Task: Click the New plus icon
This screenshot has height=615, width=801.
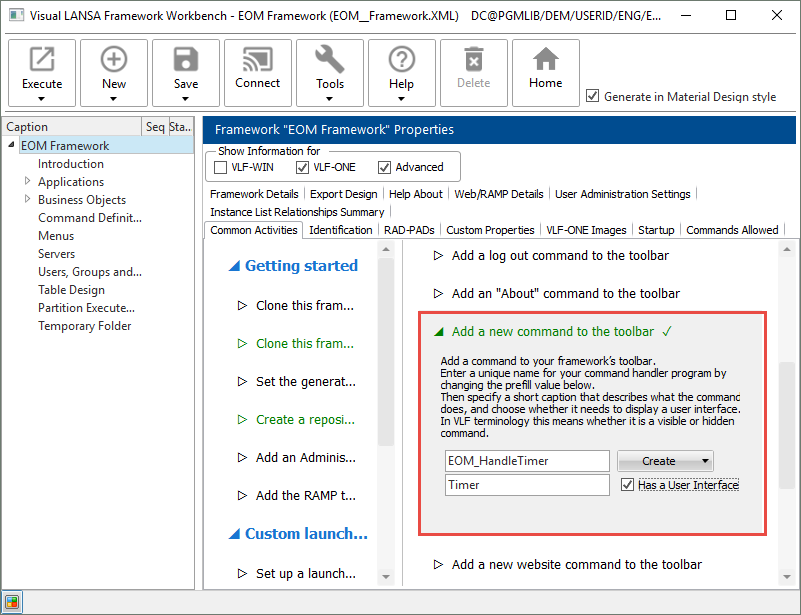Action: pyautogui.click(x=114, y=60)
